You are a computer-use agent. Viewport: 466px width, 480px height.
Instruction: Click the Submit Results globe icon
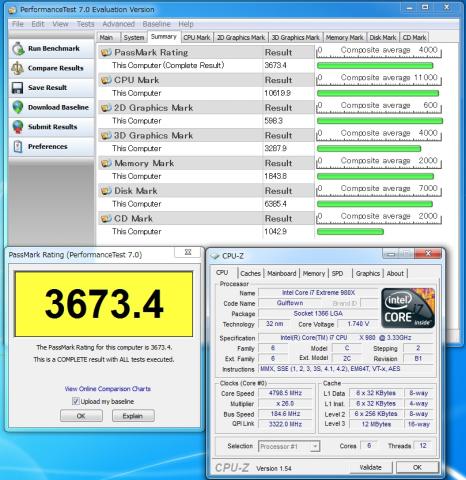[18, 127]
